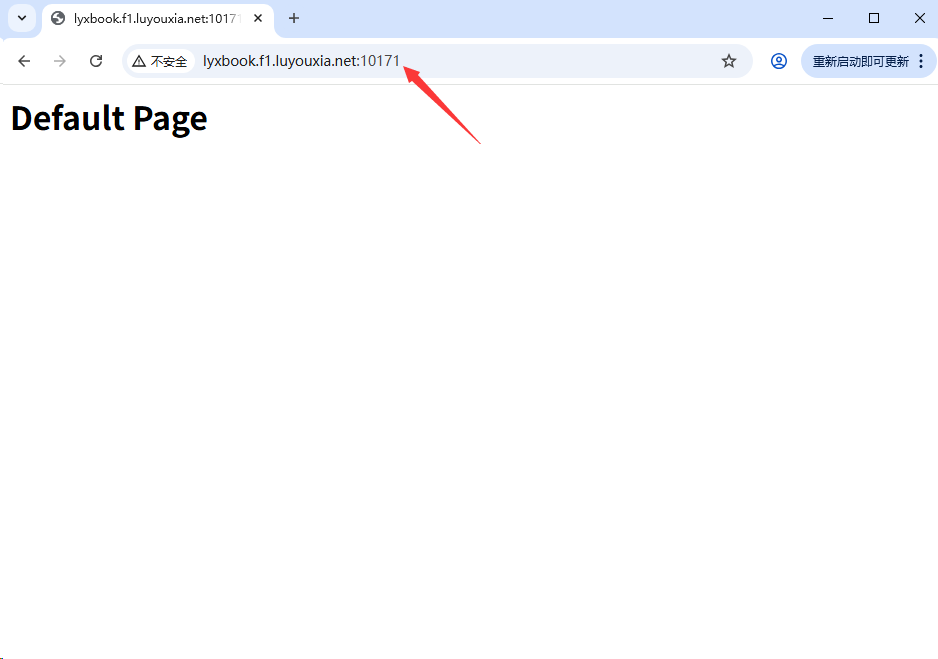This screenshot has height=659, width=938.
Task: Click the blank white page area
Action: pos(469,400)
